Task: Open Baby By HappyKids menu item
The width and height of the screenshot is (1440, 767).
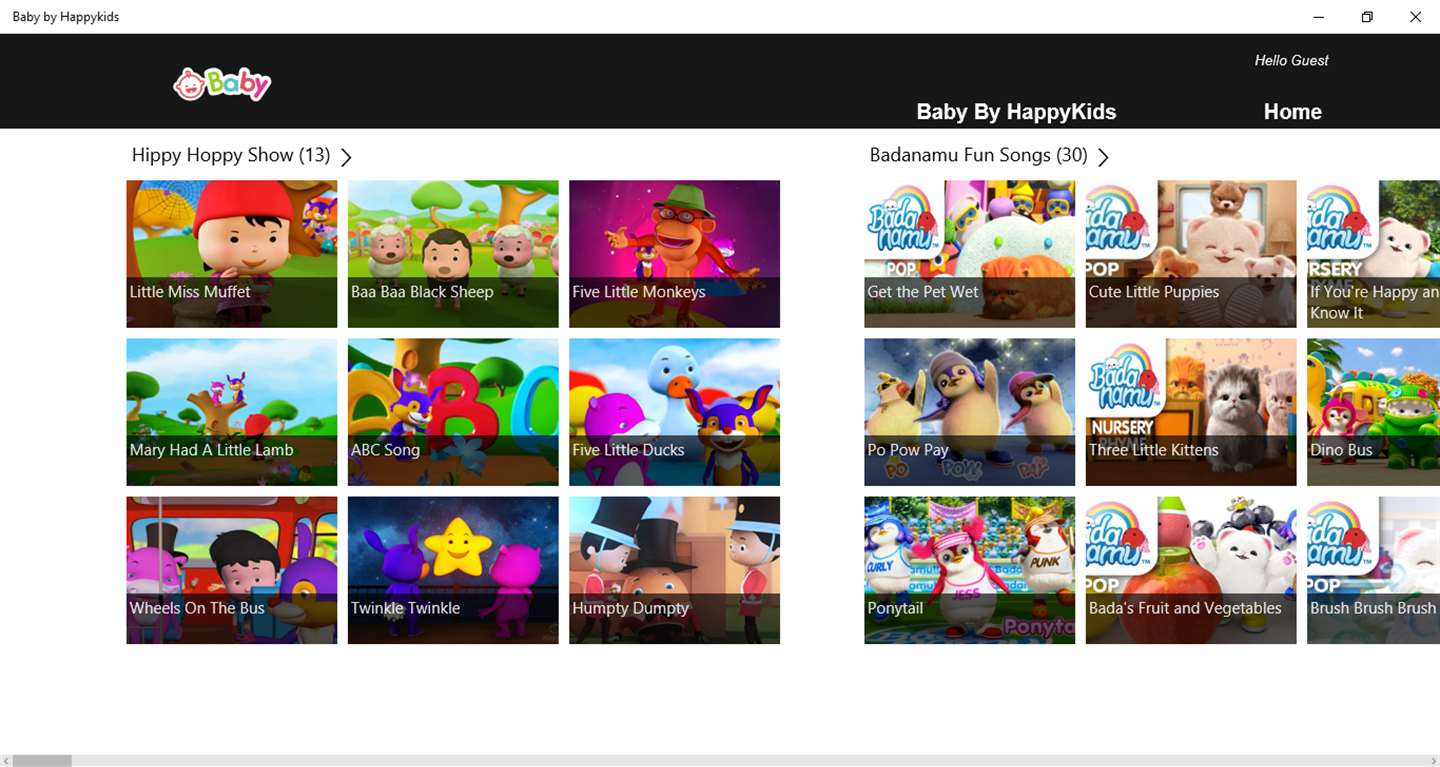Action: pyautogui.click(x=1016, y=112)
